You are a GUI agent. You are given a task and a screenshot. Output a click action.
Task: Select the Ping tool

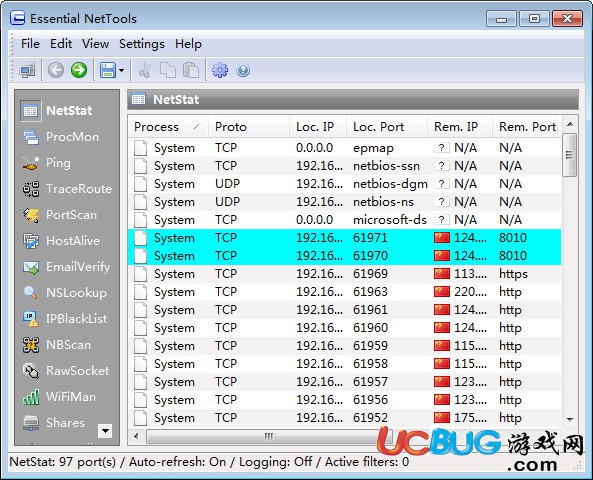pos(46,163)
